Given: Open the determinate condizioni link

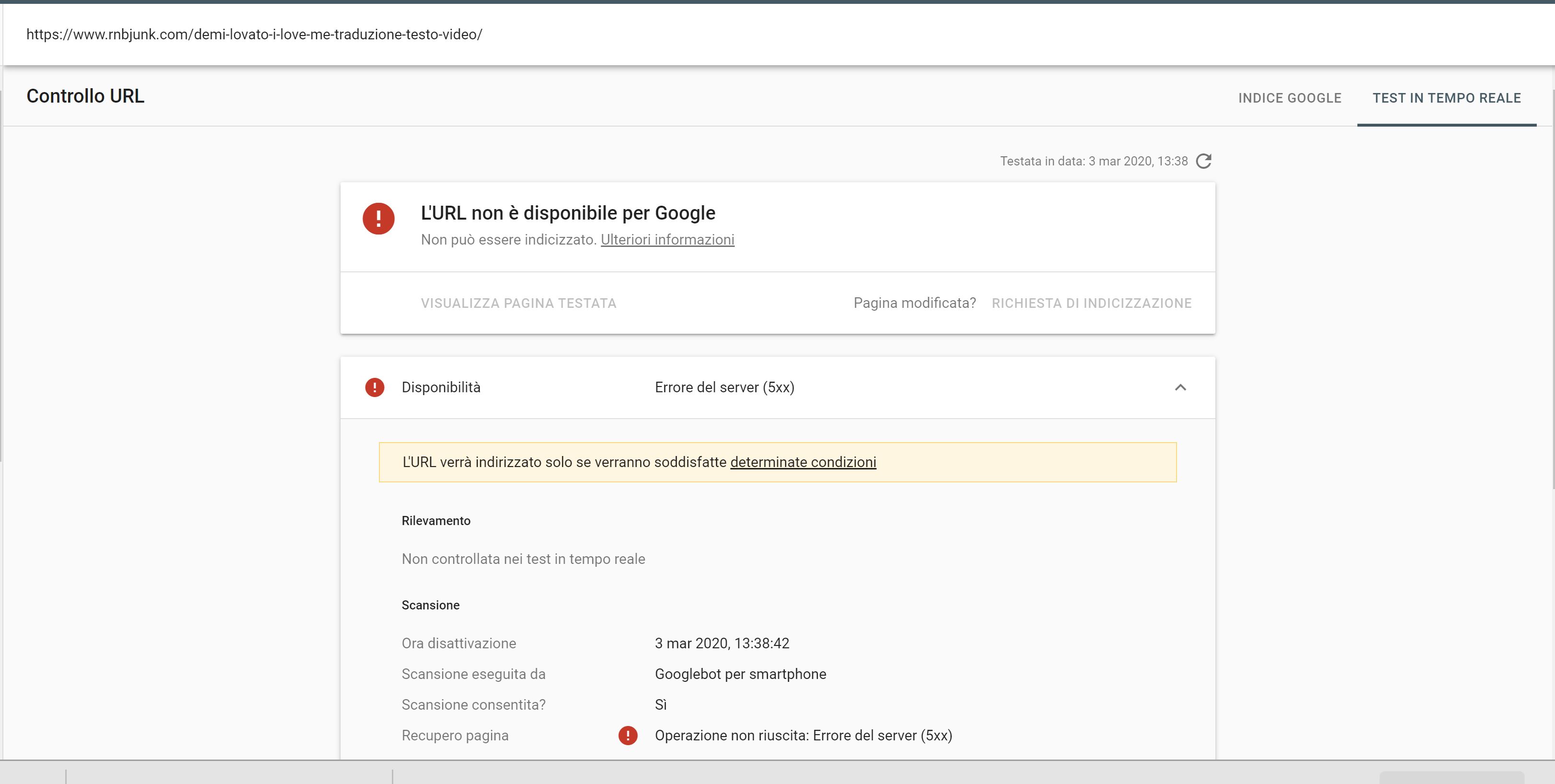Looking at the screenshot, I should pos(803,462).
